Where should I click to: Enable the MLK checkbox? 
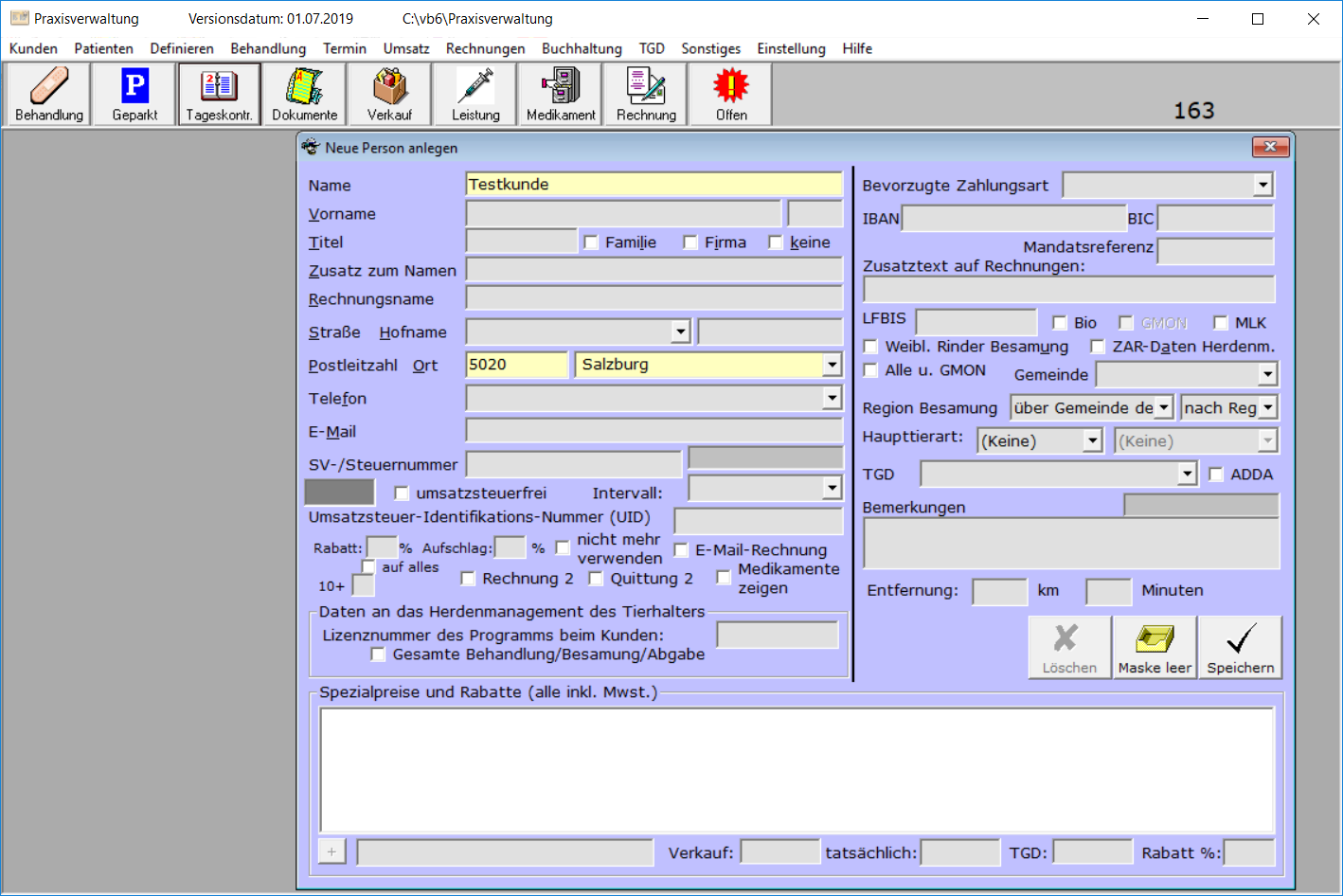point(1221,323)
